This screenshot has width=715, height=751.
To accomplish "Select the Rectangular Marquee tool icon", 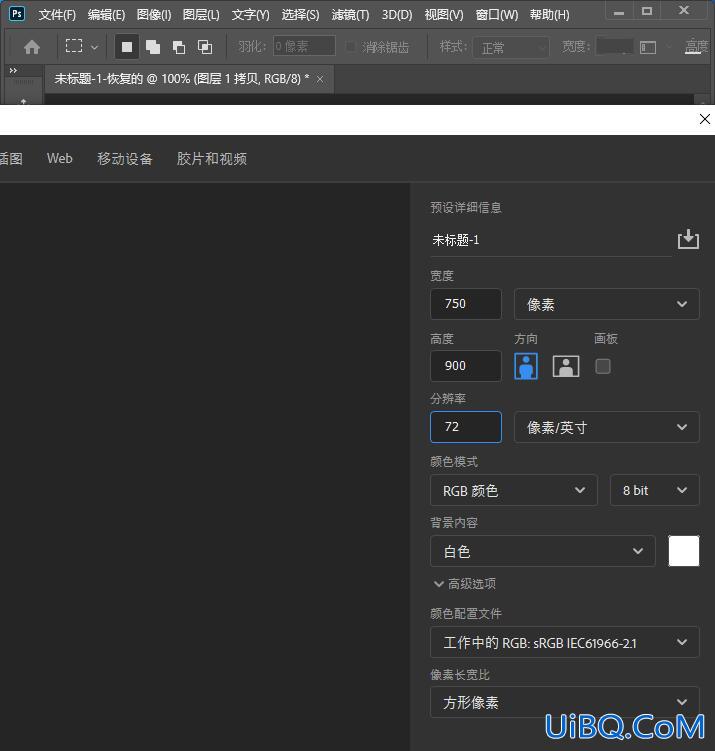I will 74,46.
